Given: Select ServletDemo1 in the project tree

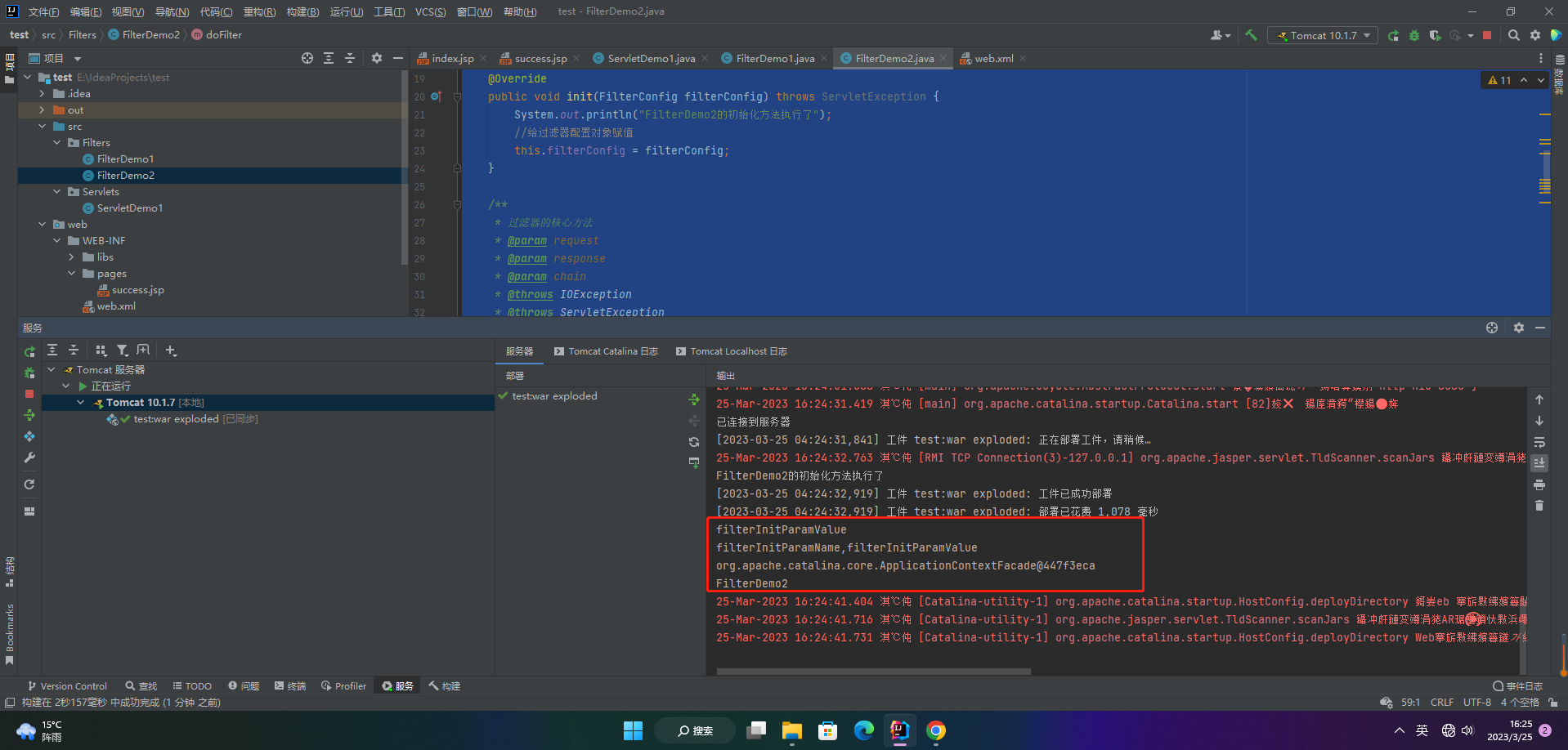Looking at the screenshot, I should pyautogui.click(x=129, y=208).
